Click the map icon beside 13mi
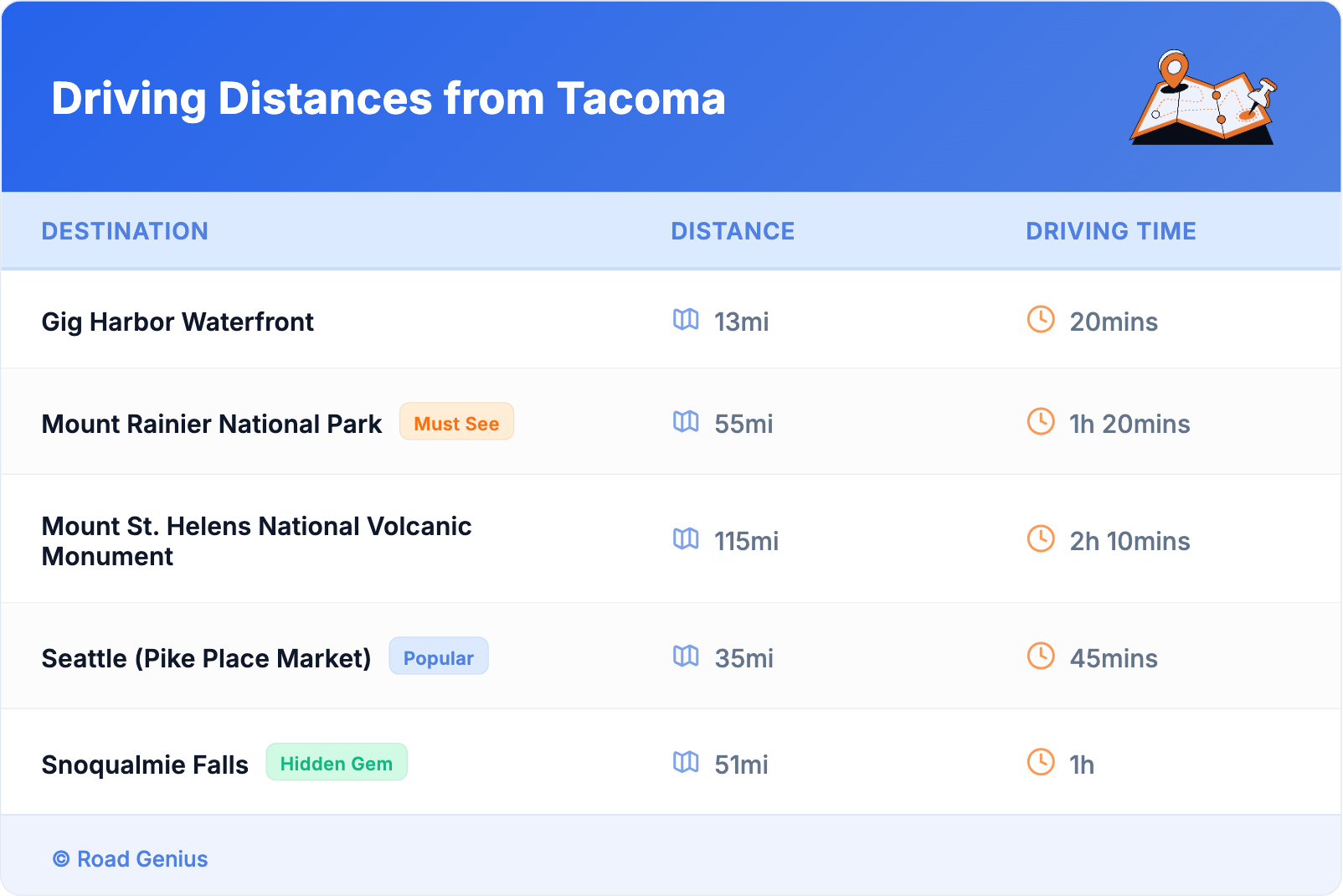 point(686,320)
